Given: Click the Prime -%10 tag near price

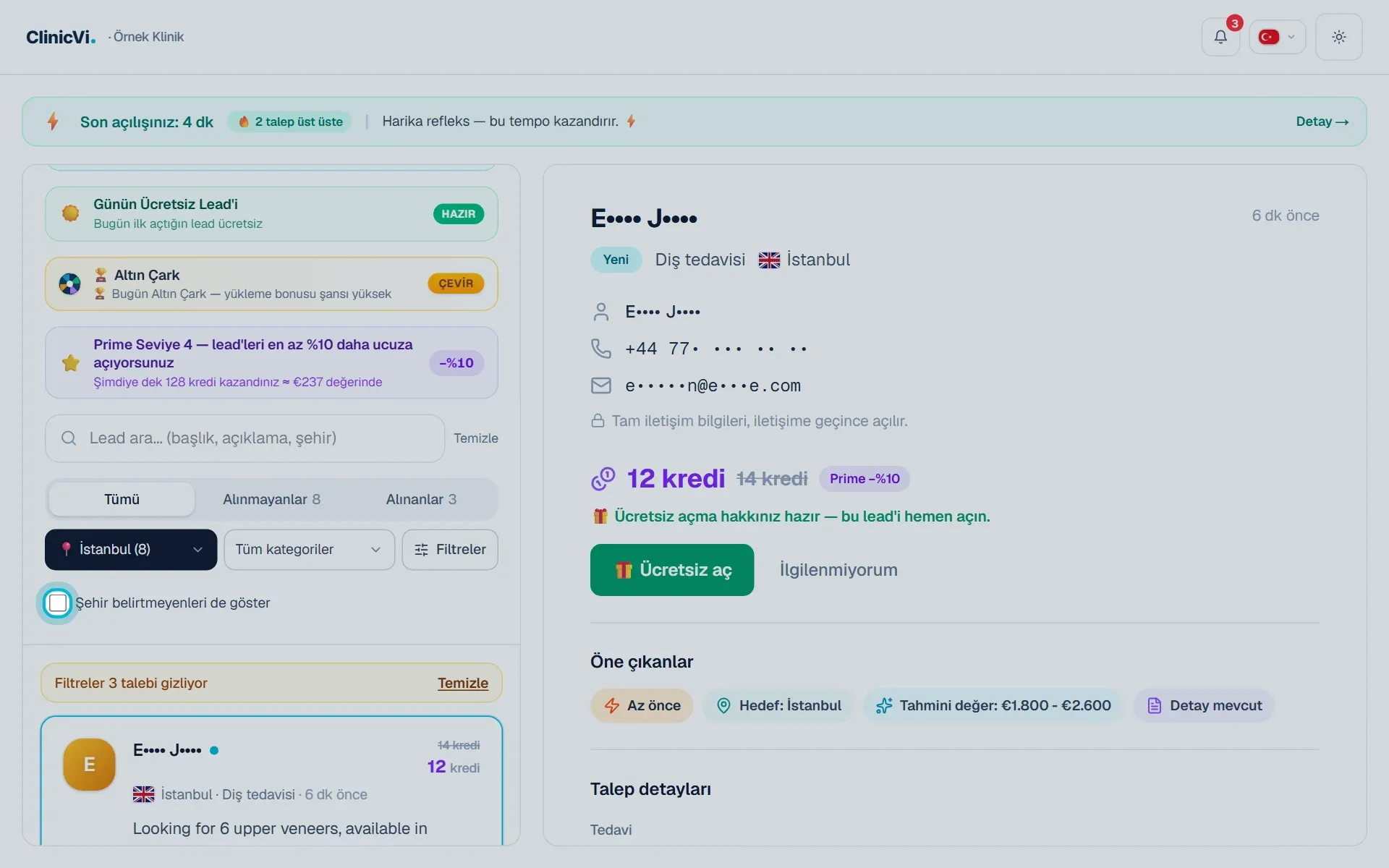Looking at the screenshot, I should click(865, 479).
